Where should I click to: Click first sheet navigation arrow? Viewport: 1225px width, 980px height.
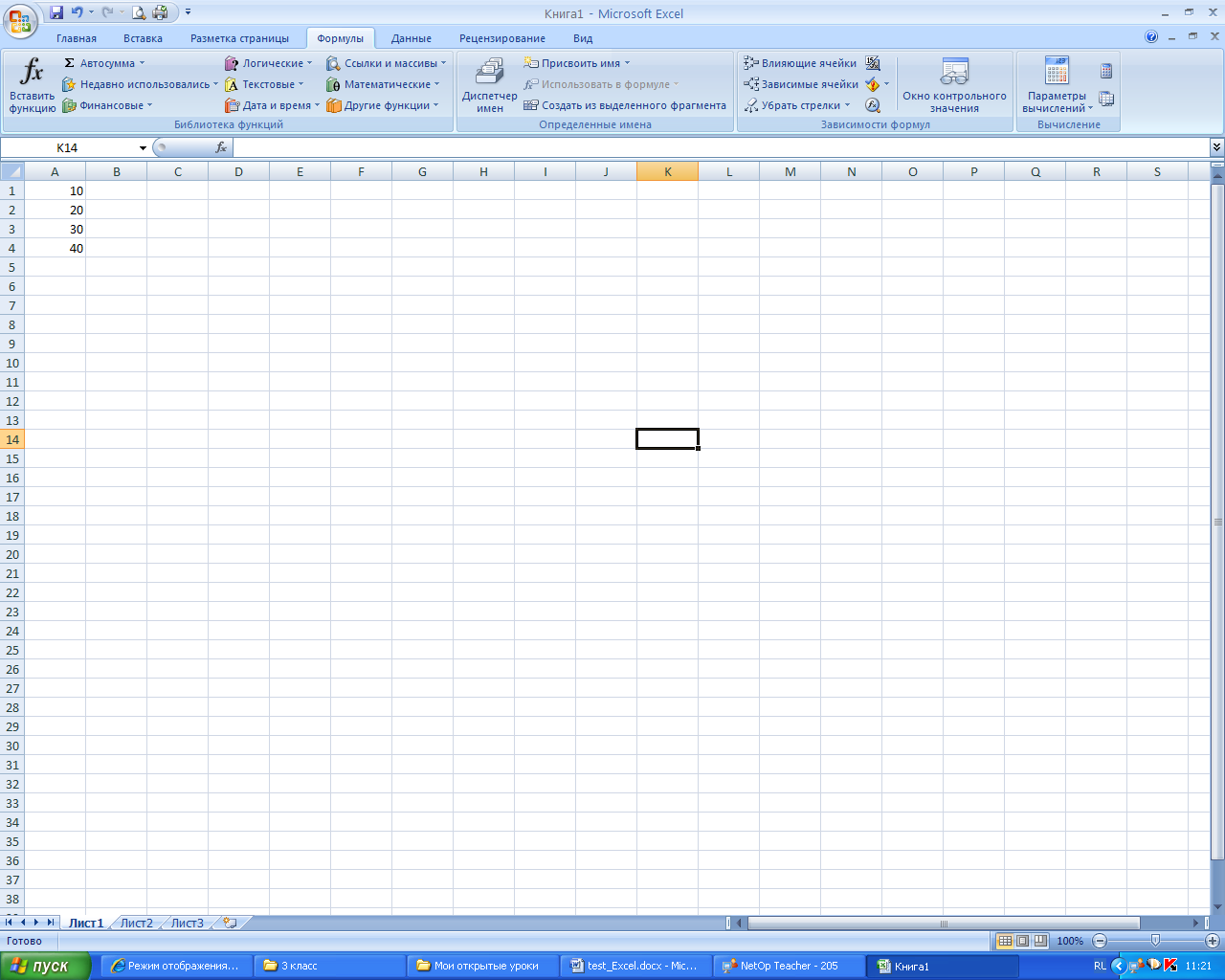[x=9, y=923]
